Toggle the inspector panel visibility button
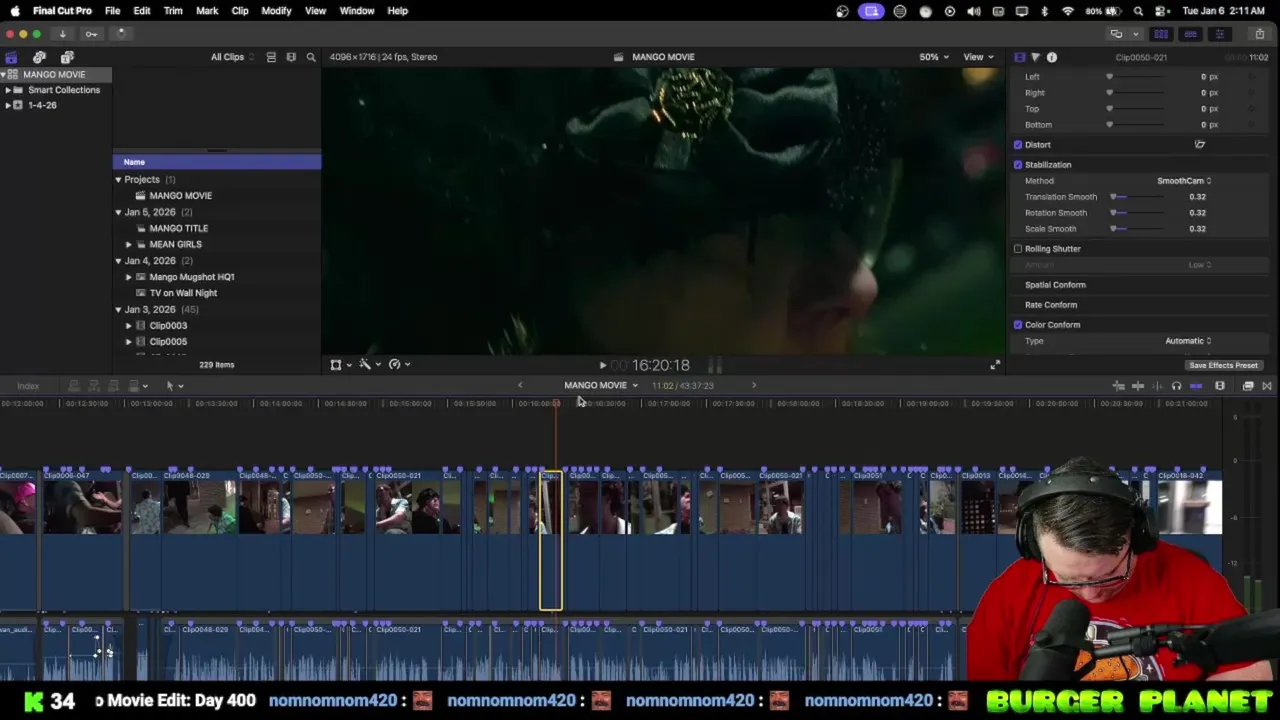The image size is (1280, 720). [x=1219, y=34]
